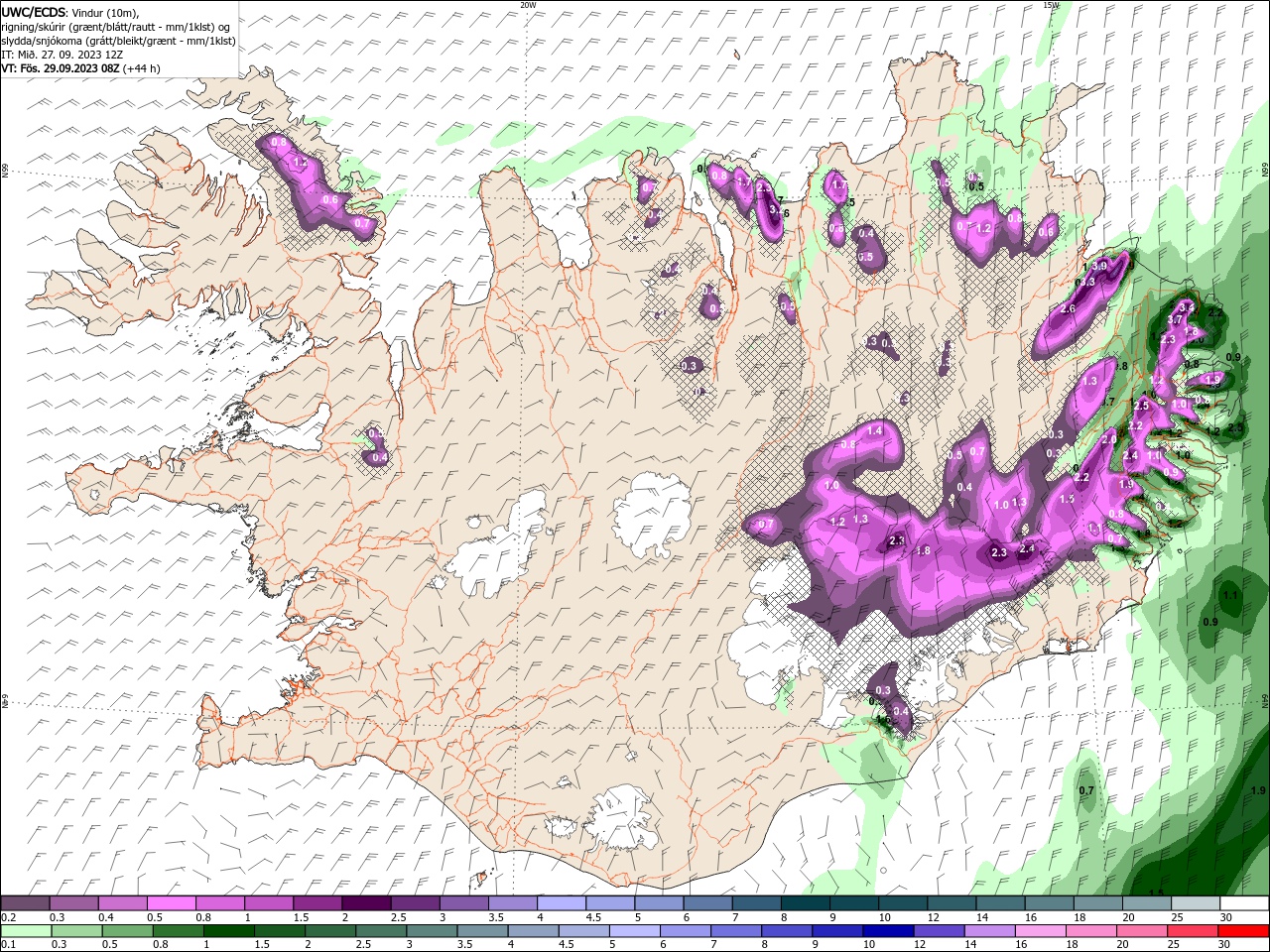The height and width of the screenshot is (952, 1270).
Task: Select the 'IT: Mið. 27. 09. 2023 12Z' line
Action: pyautogui.click(x=62, y=55)
